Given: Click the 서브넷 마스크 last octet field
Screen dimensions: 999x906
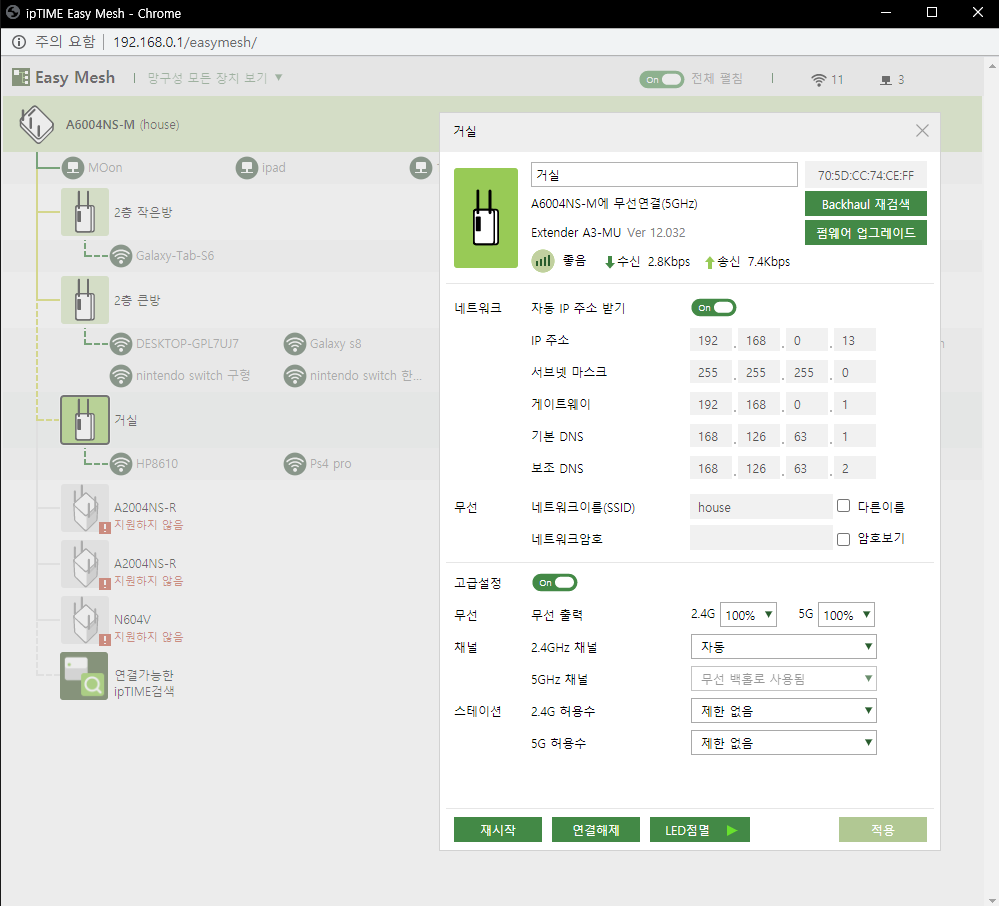Looking at the screenshot, I should click(854, 372).
